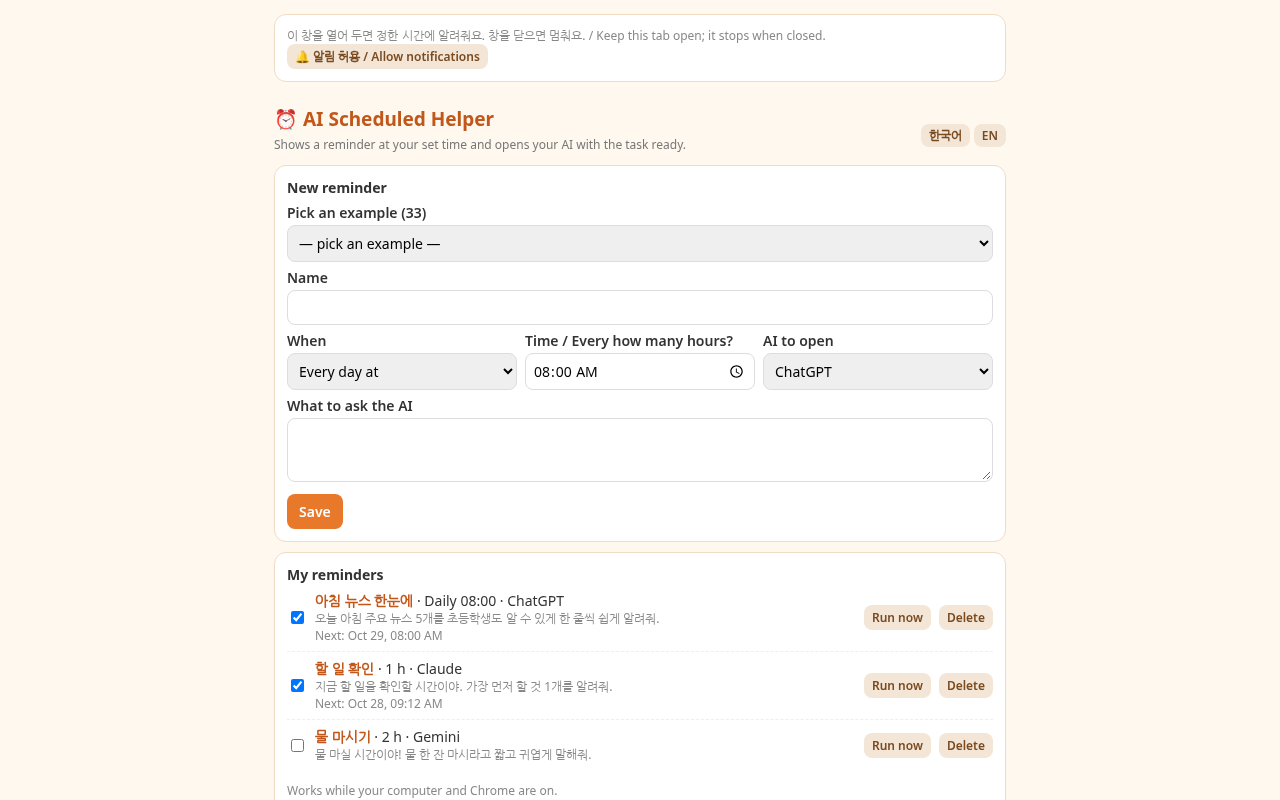The width and height of the screenshot is (1280, 800).
Task: Click the alarm clock emoji beside the title
Action: click(286, 119)
